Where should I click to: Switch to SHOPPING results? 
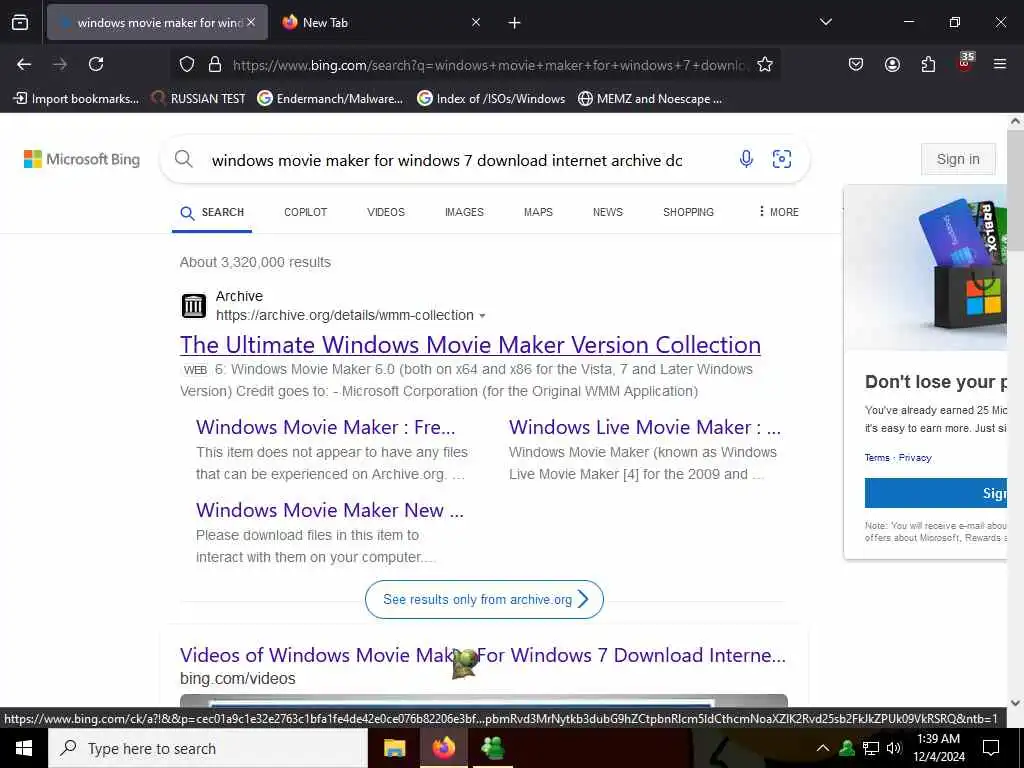click(x=688, y=212)
